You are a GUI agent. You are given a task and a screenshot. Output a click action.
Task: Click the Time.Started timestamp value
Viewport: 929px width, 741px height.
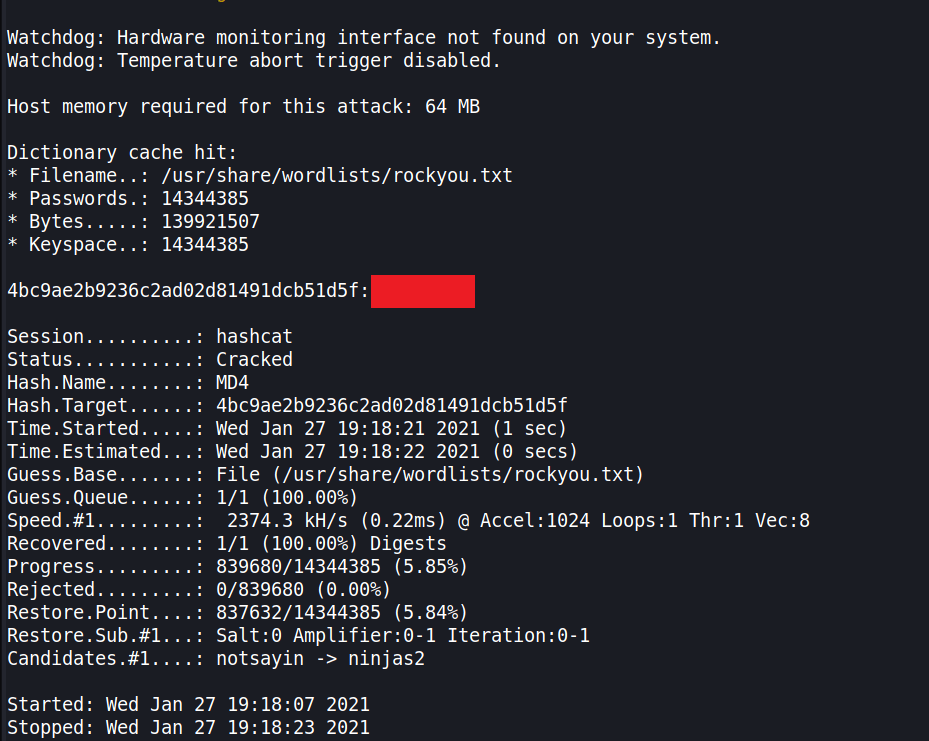tap(397, 428)
